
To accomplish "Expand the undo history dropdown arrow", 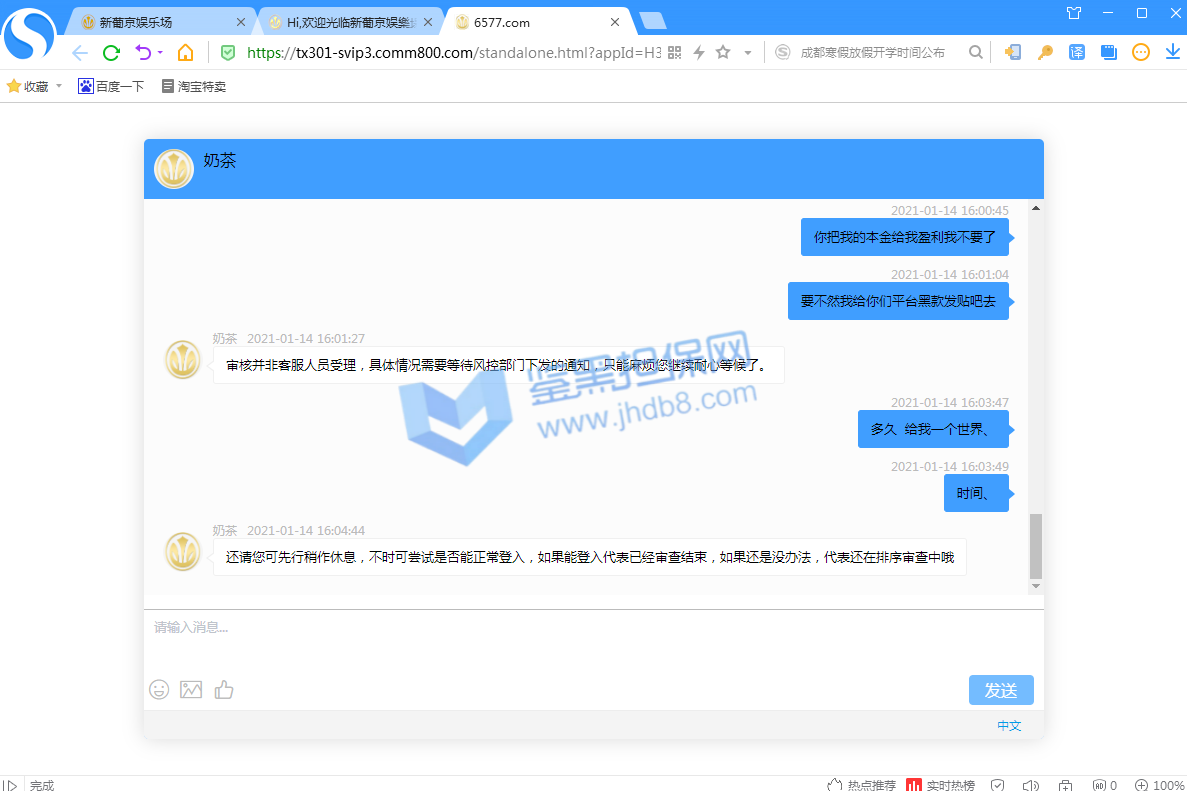I will (160, 53).
